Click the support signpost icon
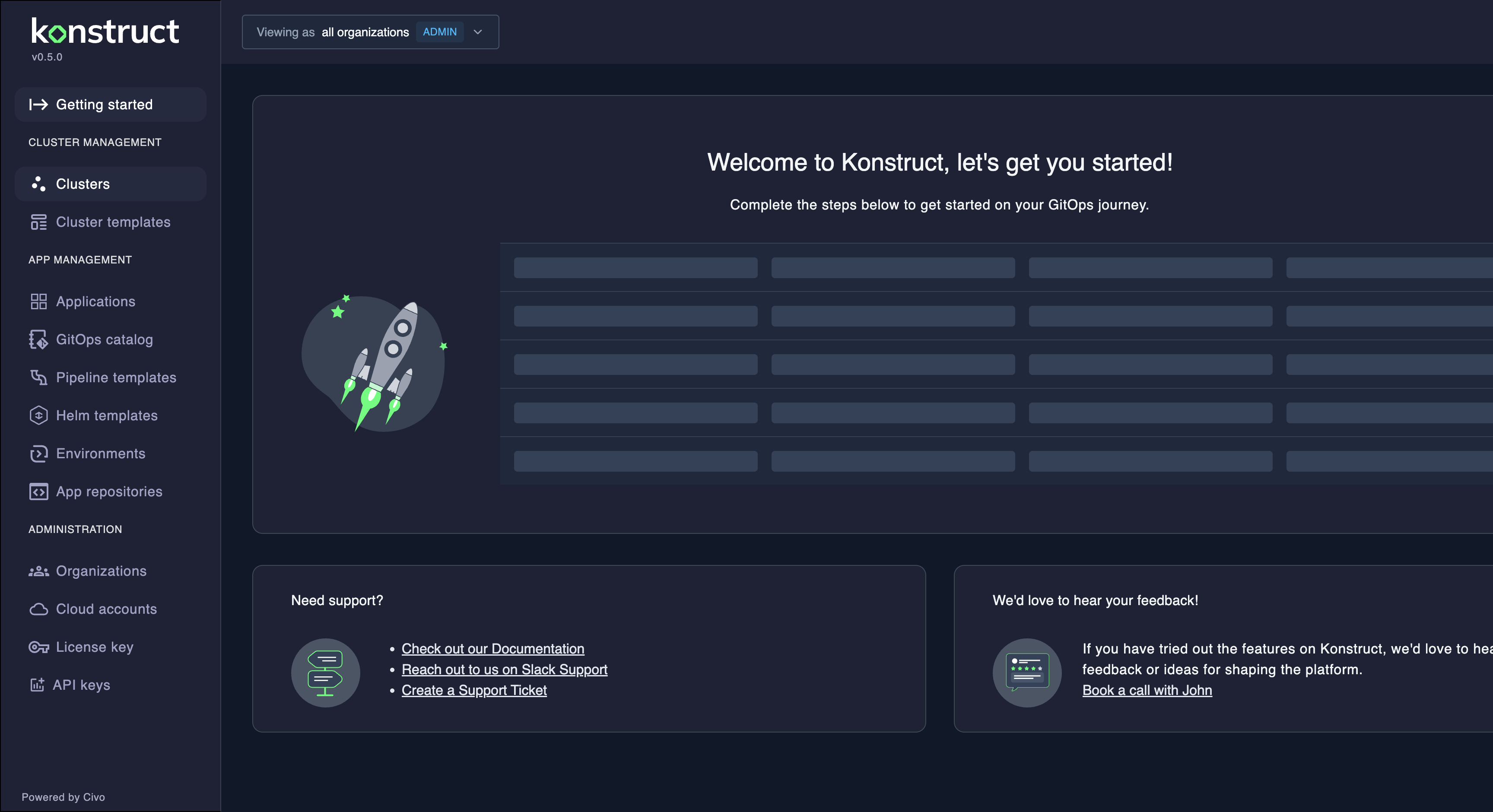The image size is (1493, 812). [x=325, y=673]
